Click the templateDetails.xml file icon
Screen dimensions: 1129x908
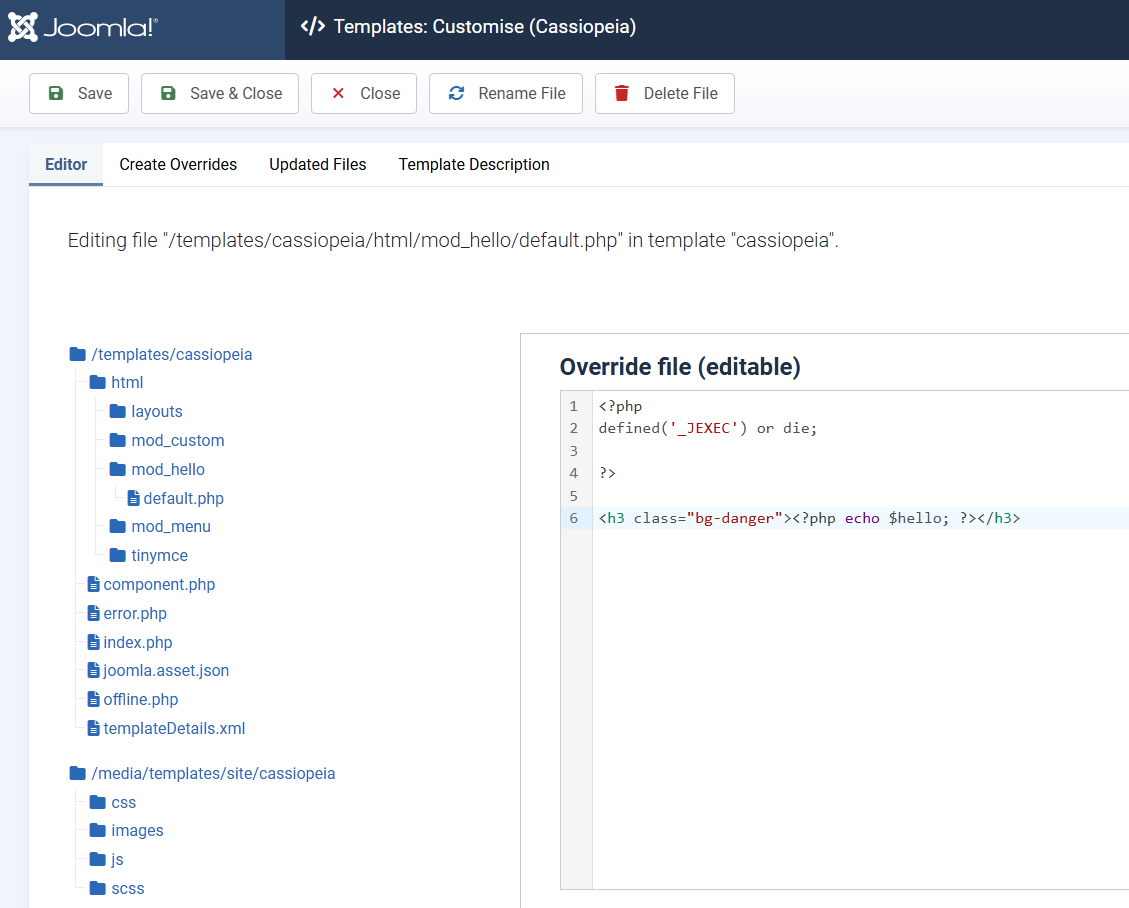click(x=94, y=728)
